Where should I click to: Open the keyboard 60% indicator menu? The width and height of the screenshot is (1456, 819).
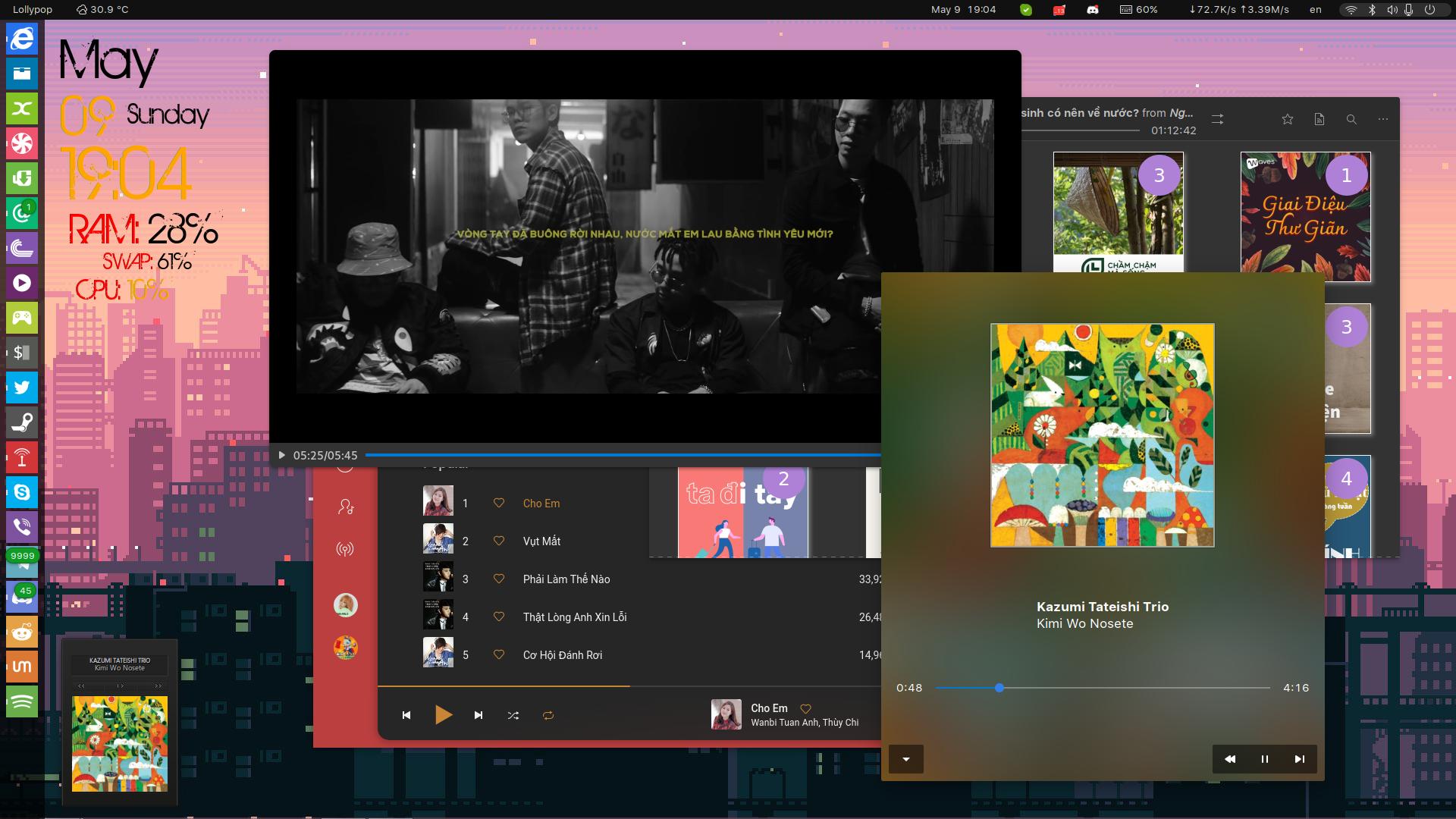1139,10
